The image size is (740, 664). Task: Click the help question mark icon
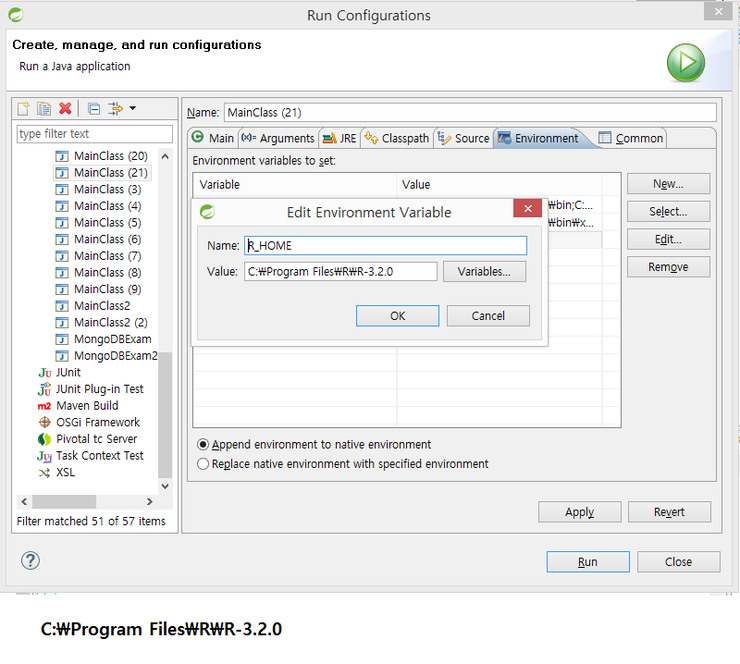click(31, 561)
